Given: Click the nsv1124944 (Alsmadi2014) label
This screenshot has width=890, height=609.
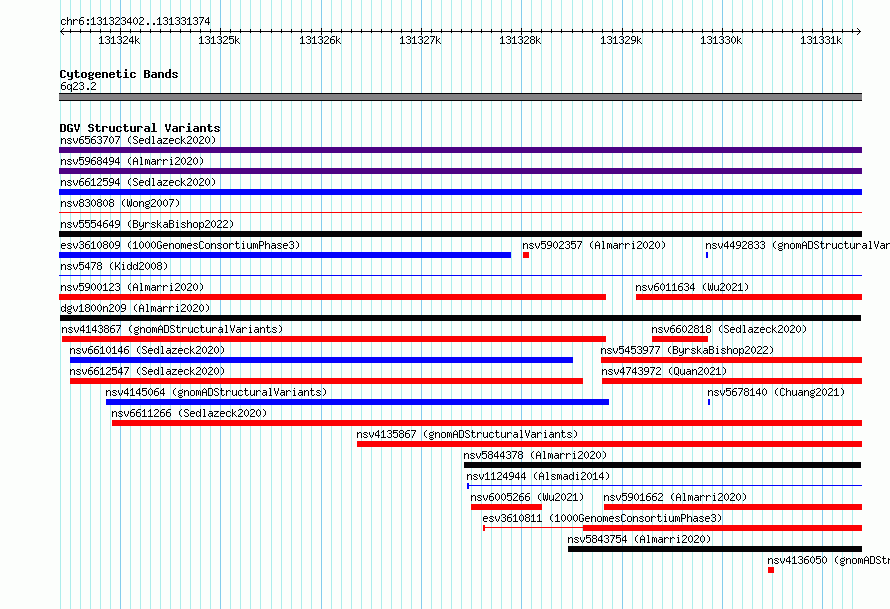Looking at the screenshot, I should coord(538,476).
